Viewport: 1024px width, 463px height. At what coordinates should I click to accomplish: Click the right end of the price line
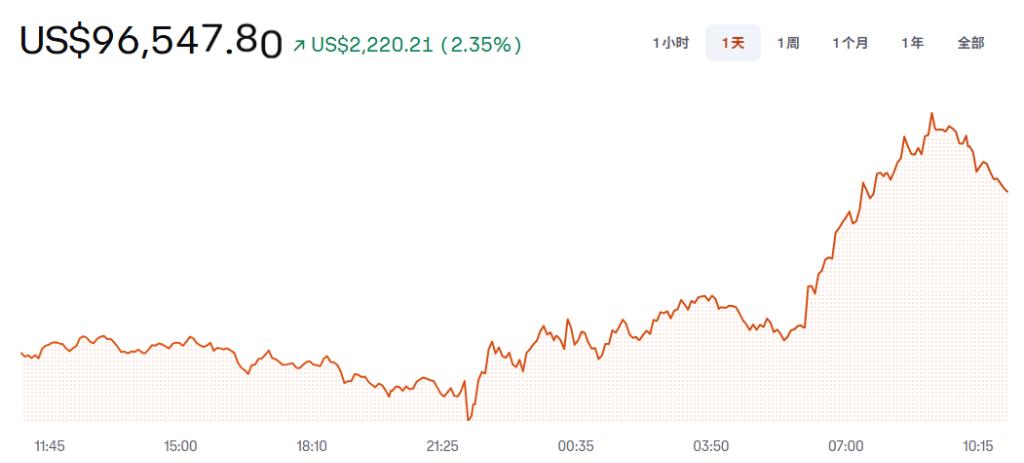[x=1007, y=191]
